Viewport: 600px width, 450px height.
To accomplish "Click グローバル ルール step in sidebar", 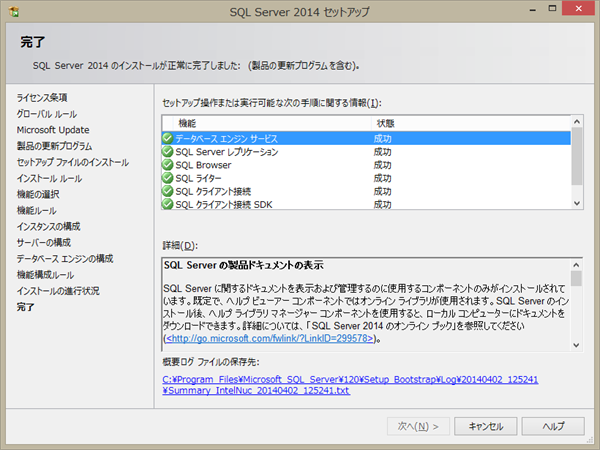I will (x=47, y=114).
